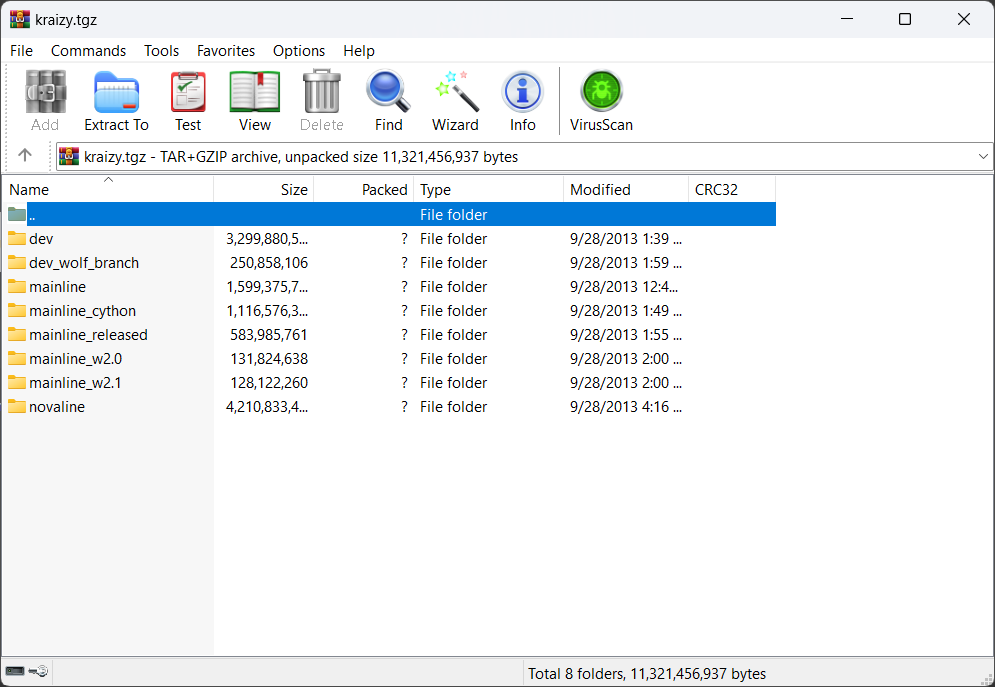995x687 pixels.
Task: Run VirusScan on the archive
Action: tap(601, 101)
